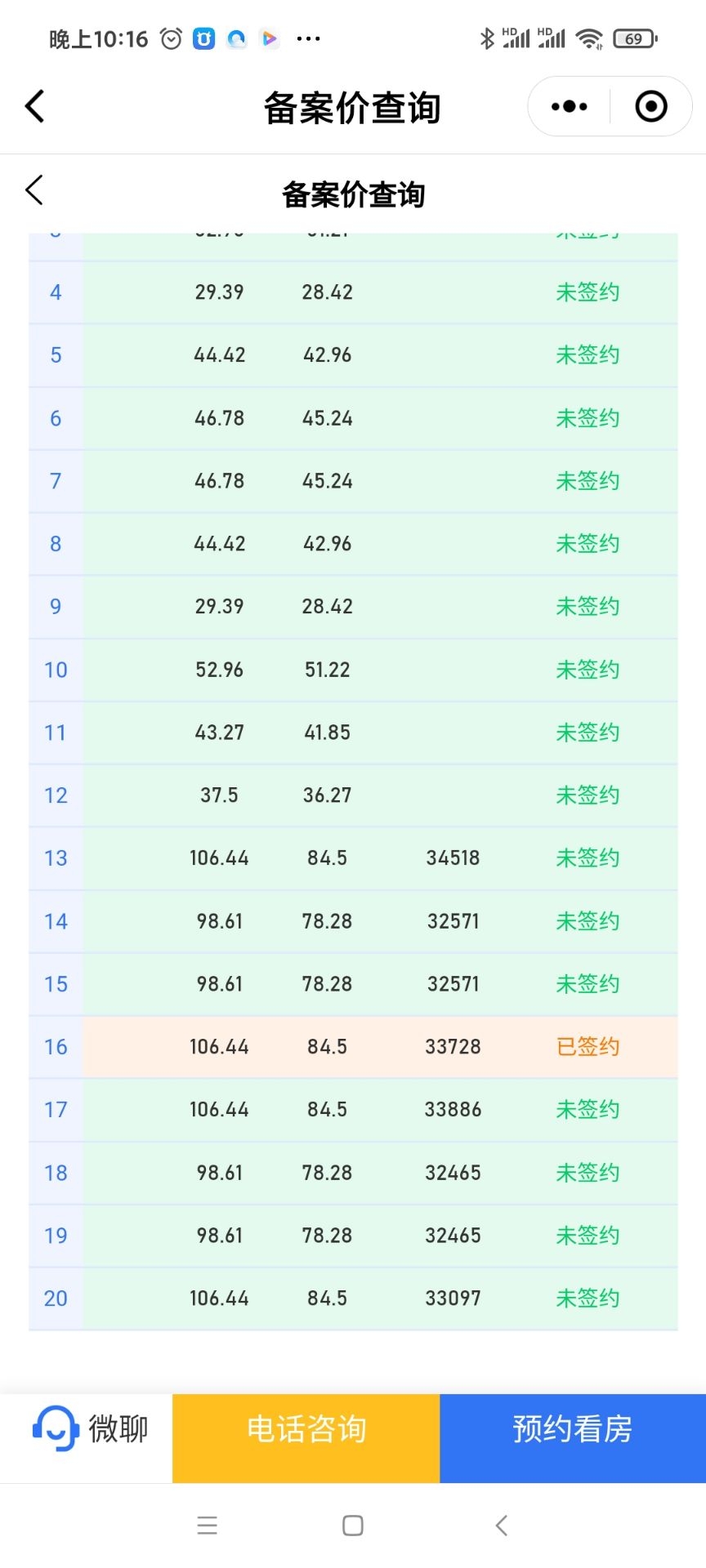This screenshot has width=706, height=1568.
Task: Open the 微聊 chat headset icon
Action: tap(55, 1428)
